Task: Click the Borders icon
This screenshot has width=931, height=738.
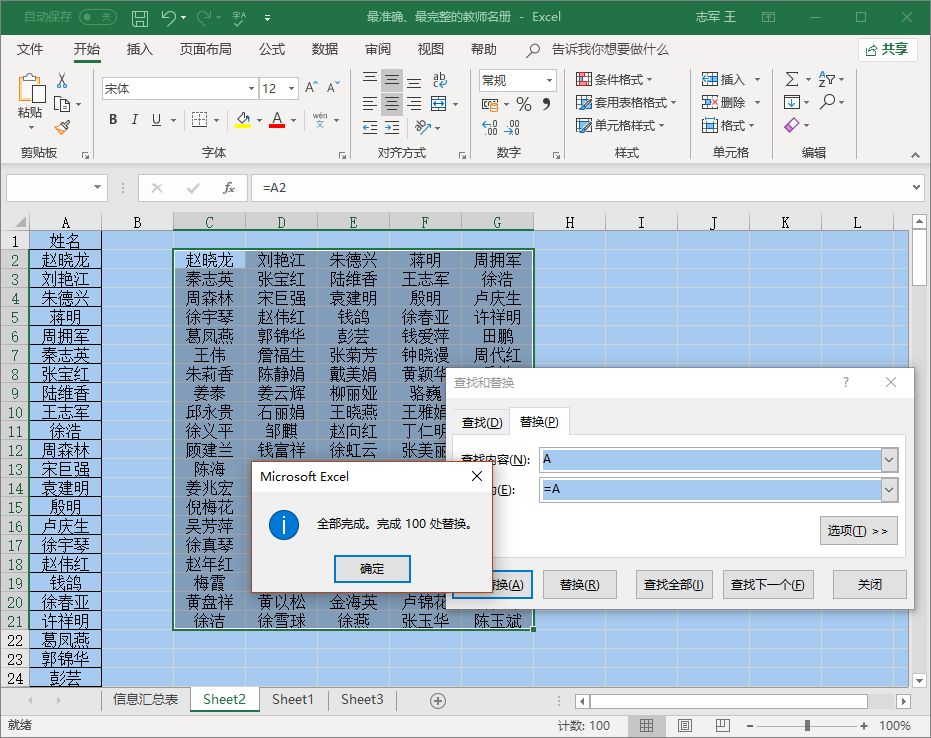Action: pyautogui.click(x=200, y=119)
